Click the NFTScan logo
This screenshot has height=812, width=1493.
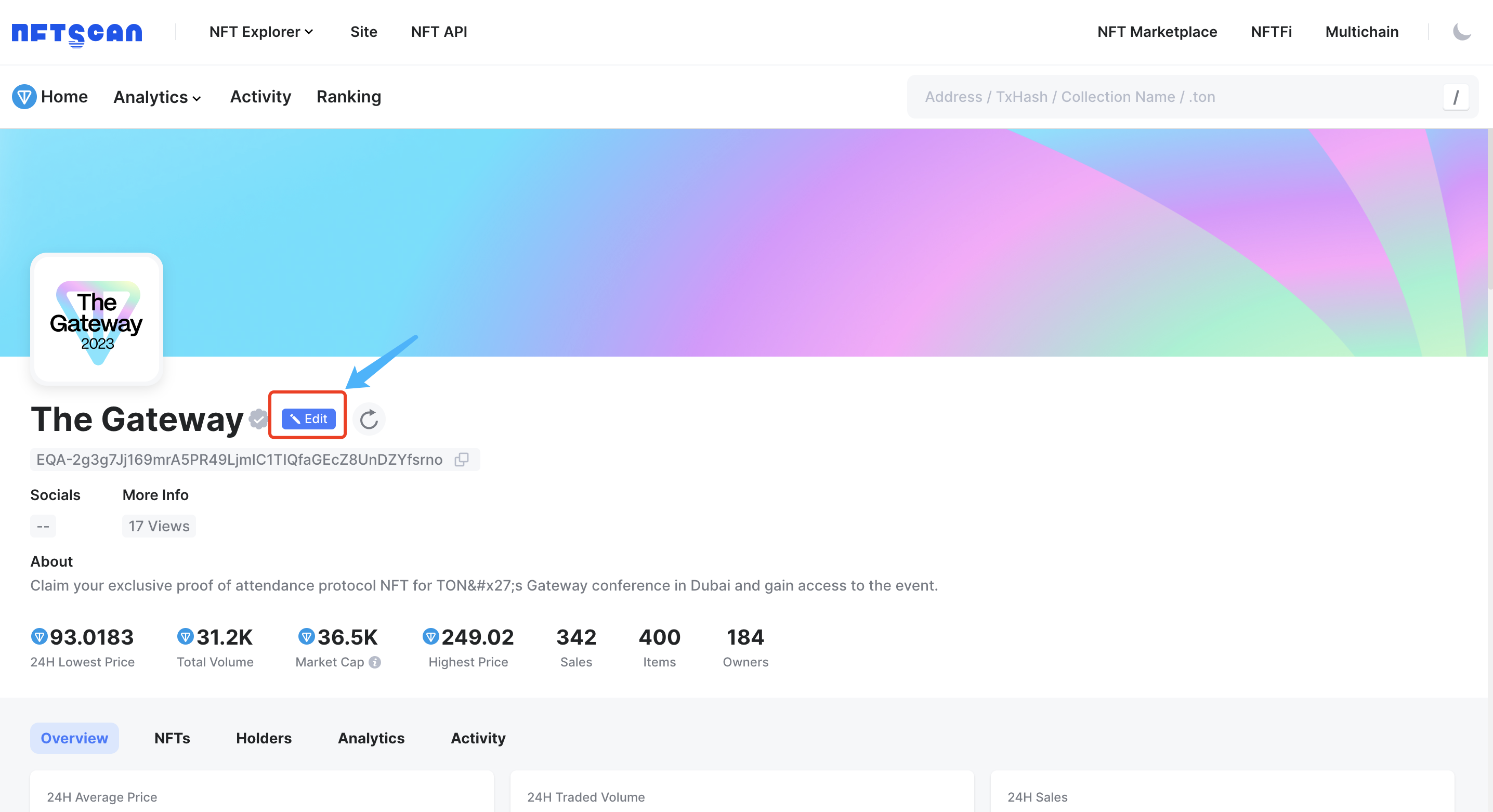coord(76,33)
